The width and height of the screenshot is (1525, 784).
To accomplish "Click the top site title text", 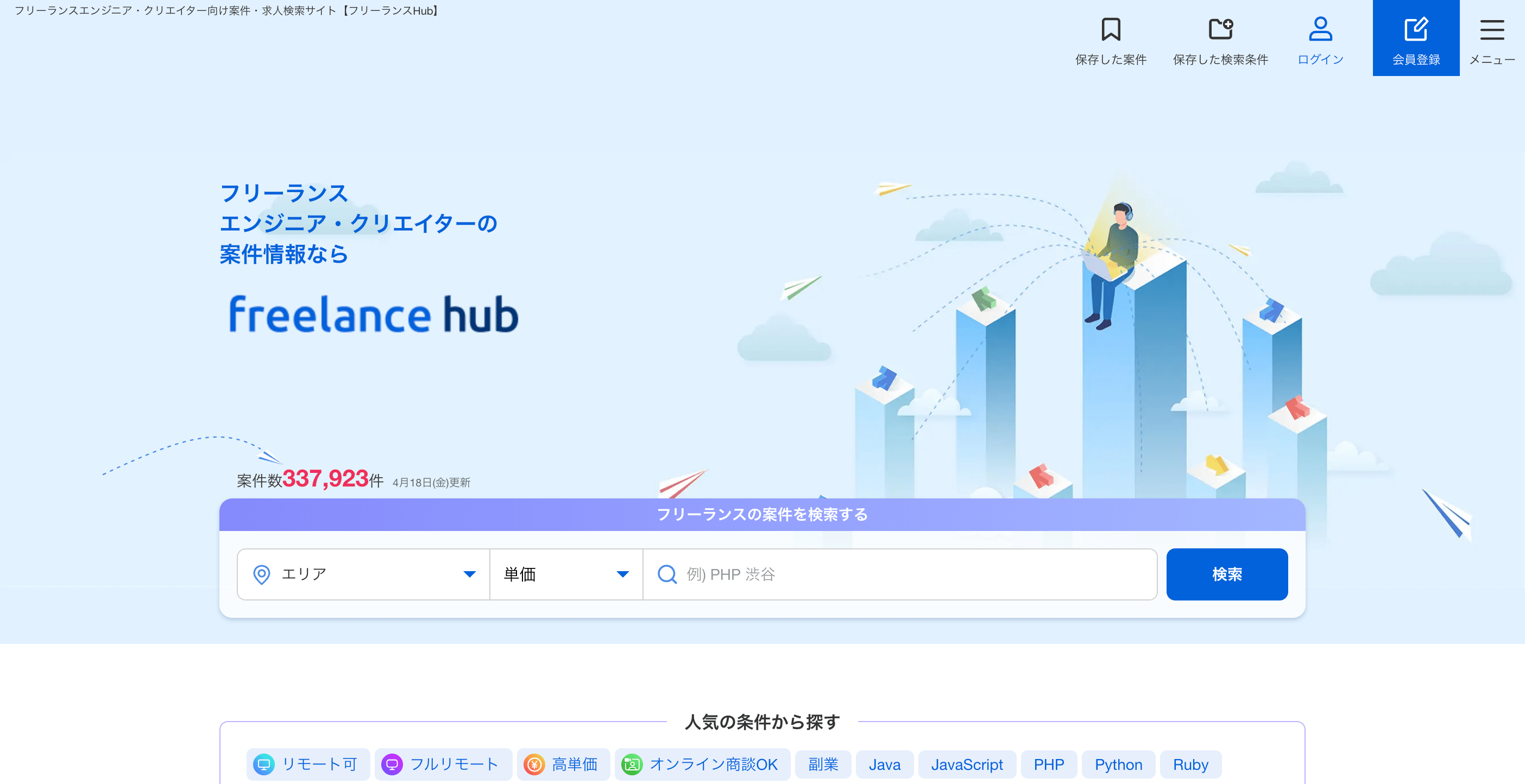I will [228, 11].
